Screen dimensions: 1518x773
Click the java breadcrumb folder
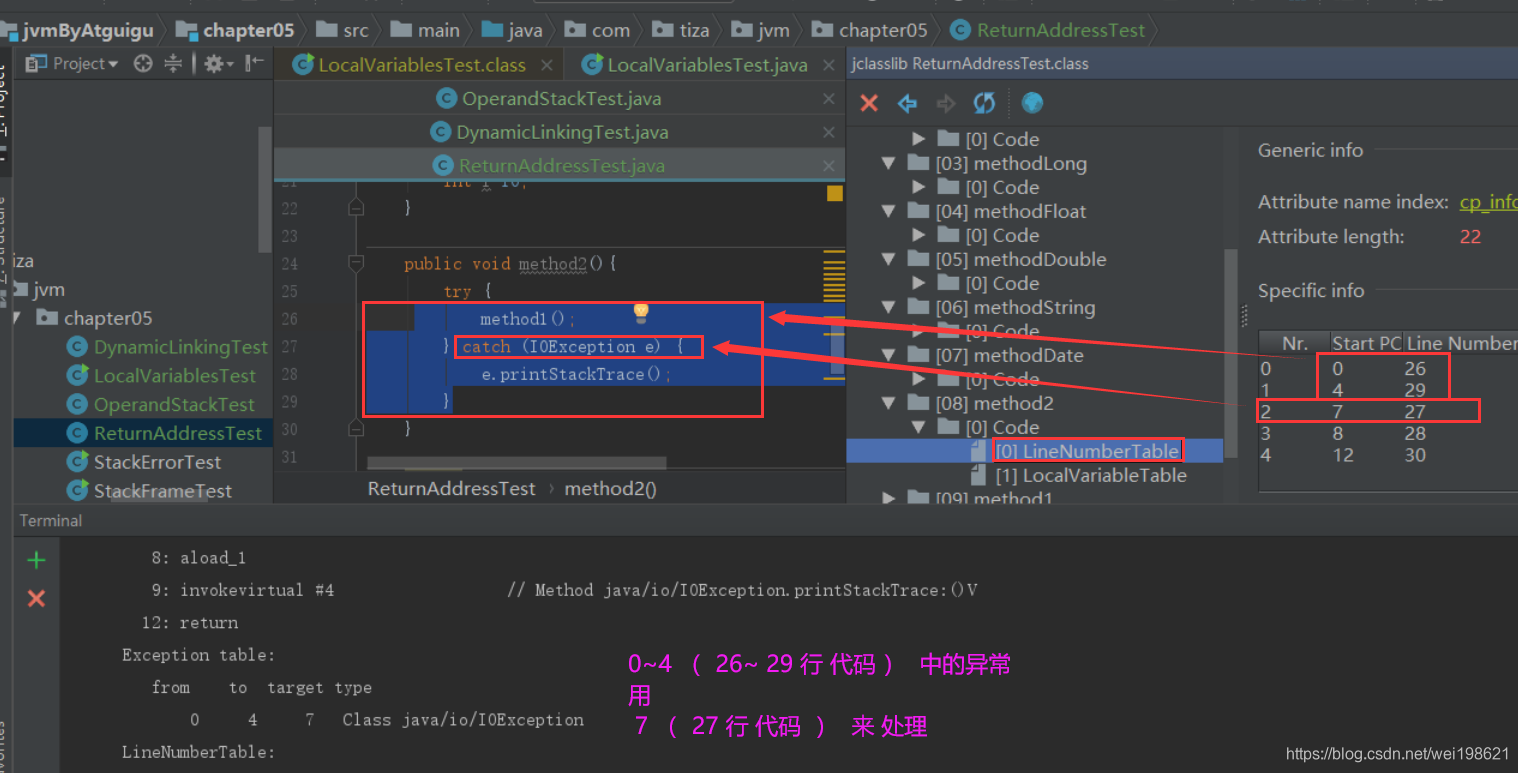pyautogui.click(x=512, y=30)
